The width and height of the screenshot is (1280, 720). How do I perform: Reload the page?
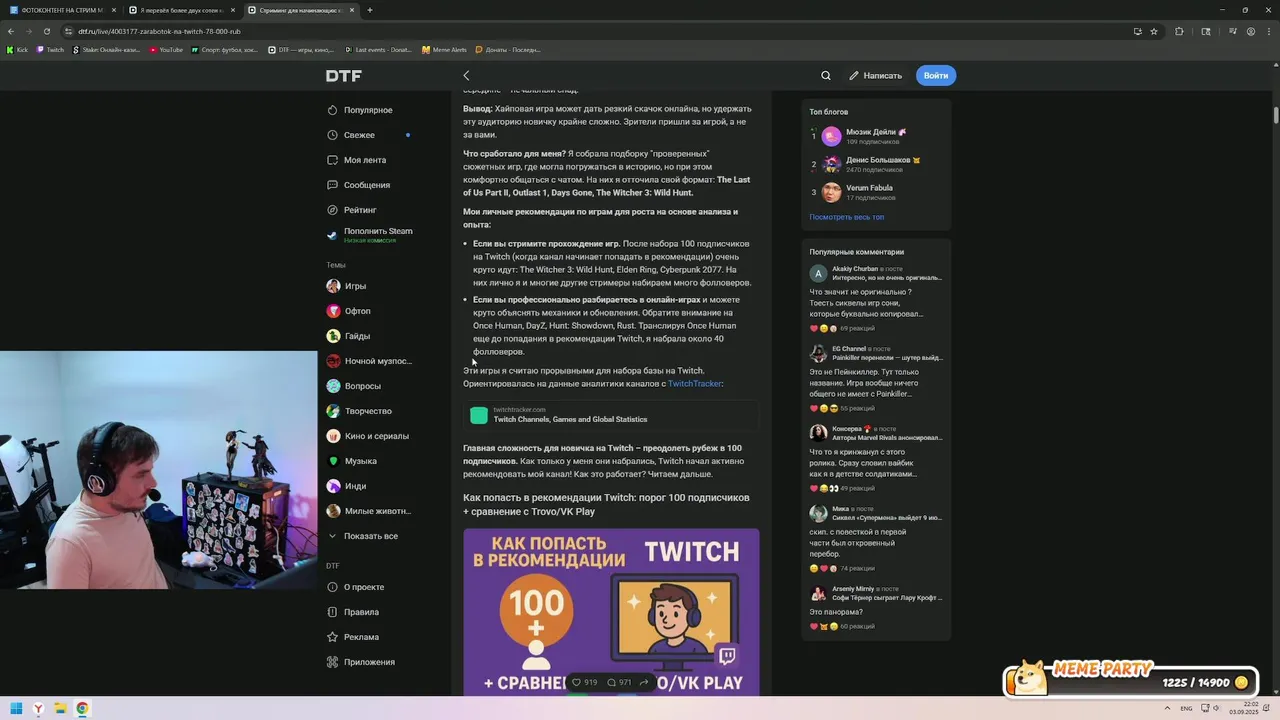(46, 31)
